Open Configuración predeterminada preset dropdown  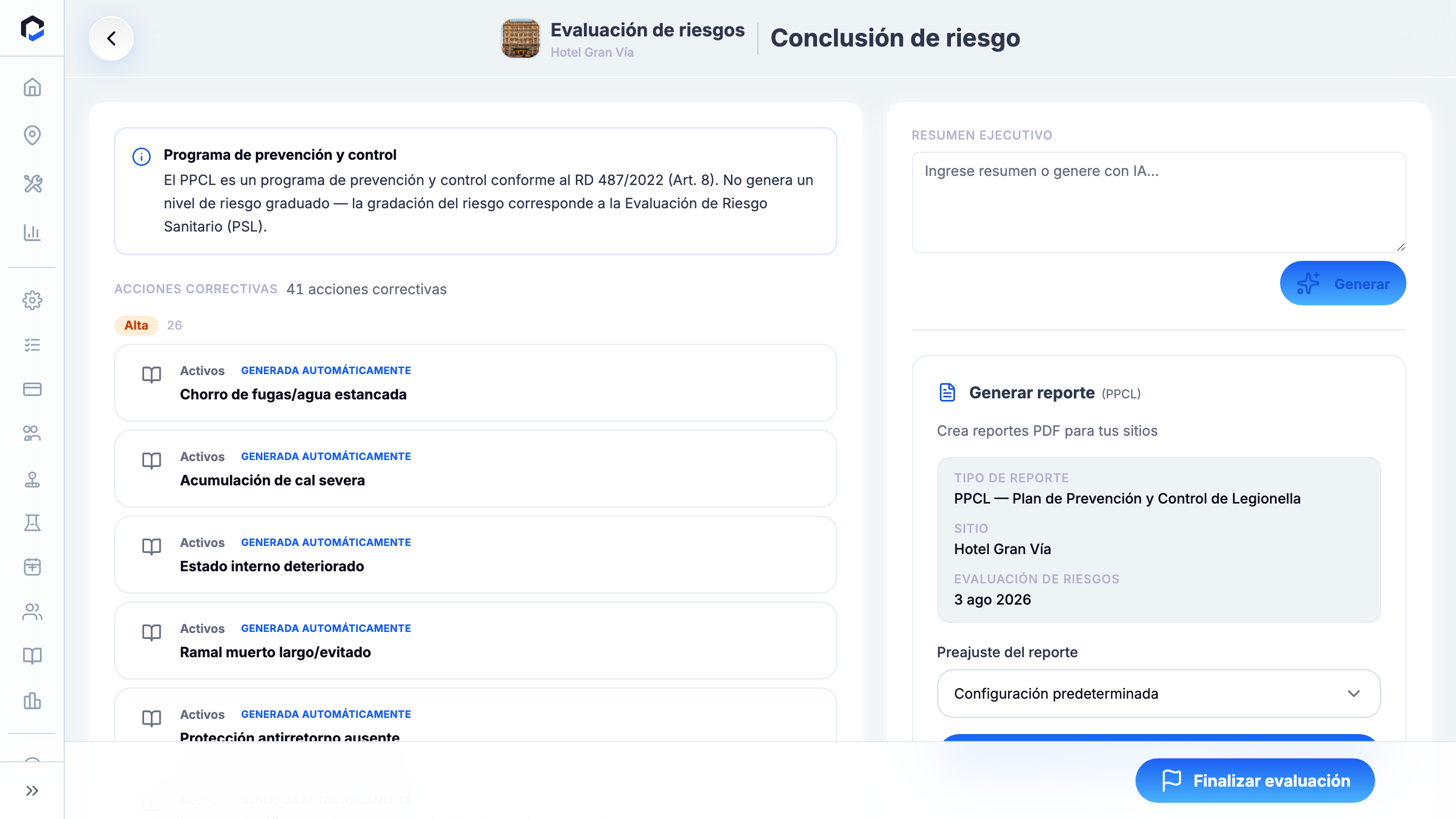click(1159, 694)
